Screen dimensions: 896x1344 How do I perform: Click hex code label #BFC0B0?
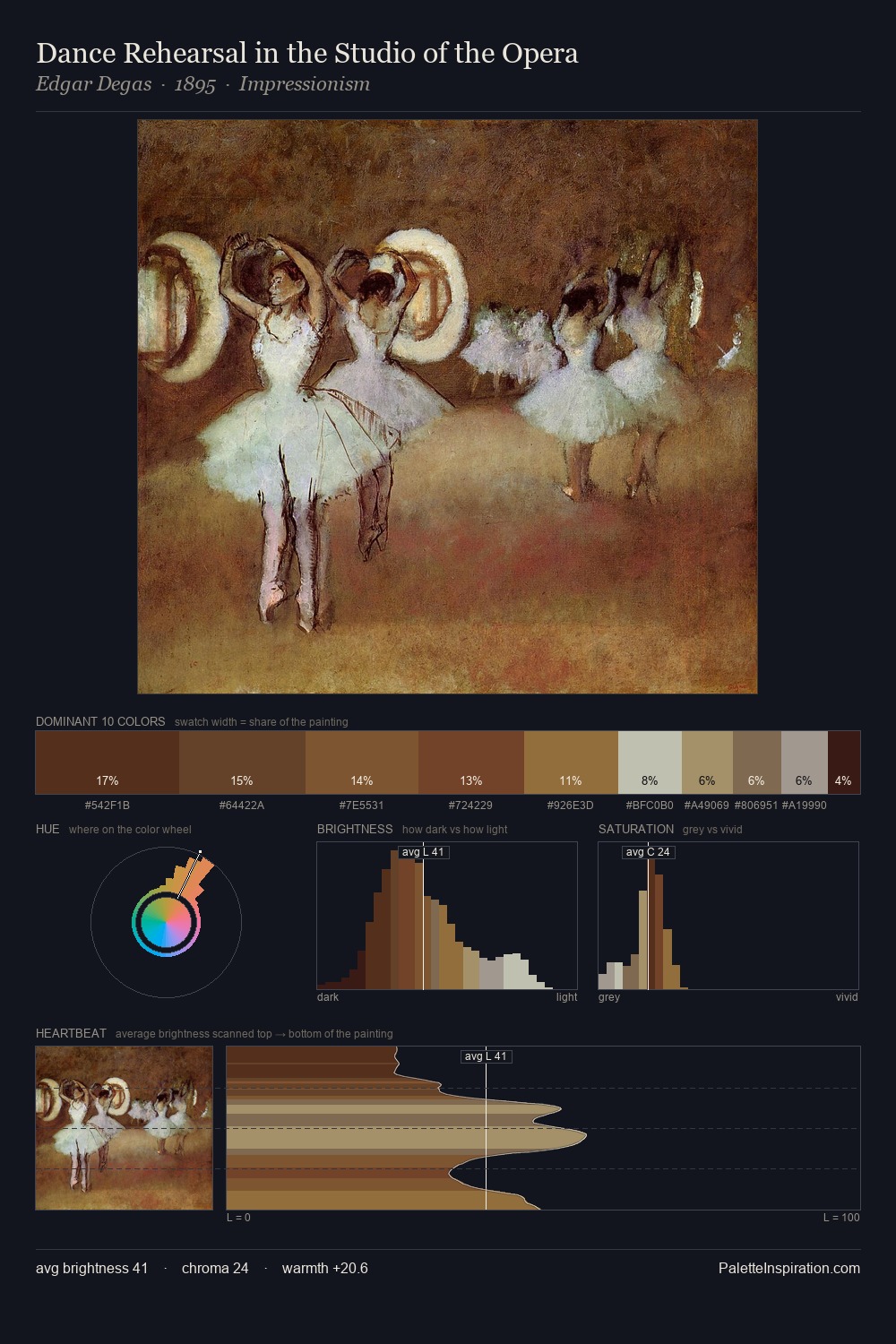[650, 806]
